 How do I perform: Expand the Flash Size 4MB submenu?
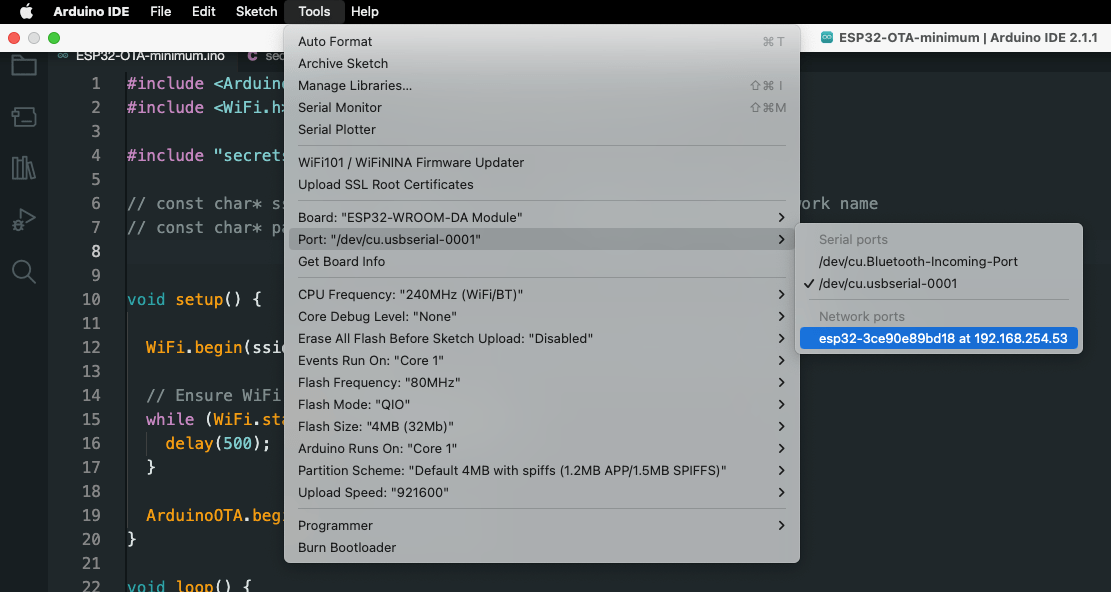point(542,426)
